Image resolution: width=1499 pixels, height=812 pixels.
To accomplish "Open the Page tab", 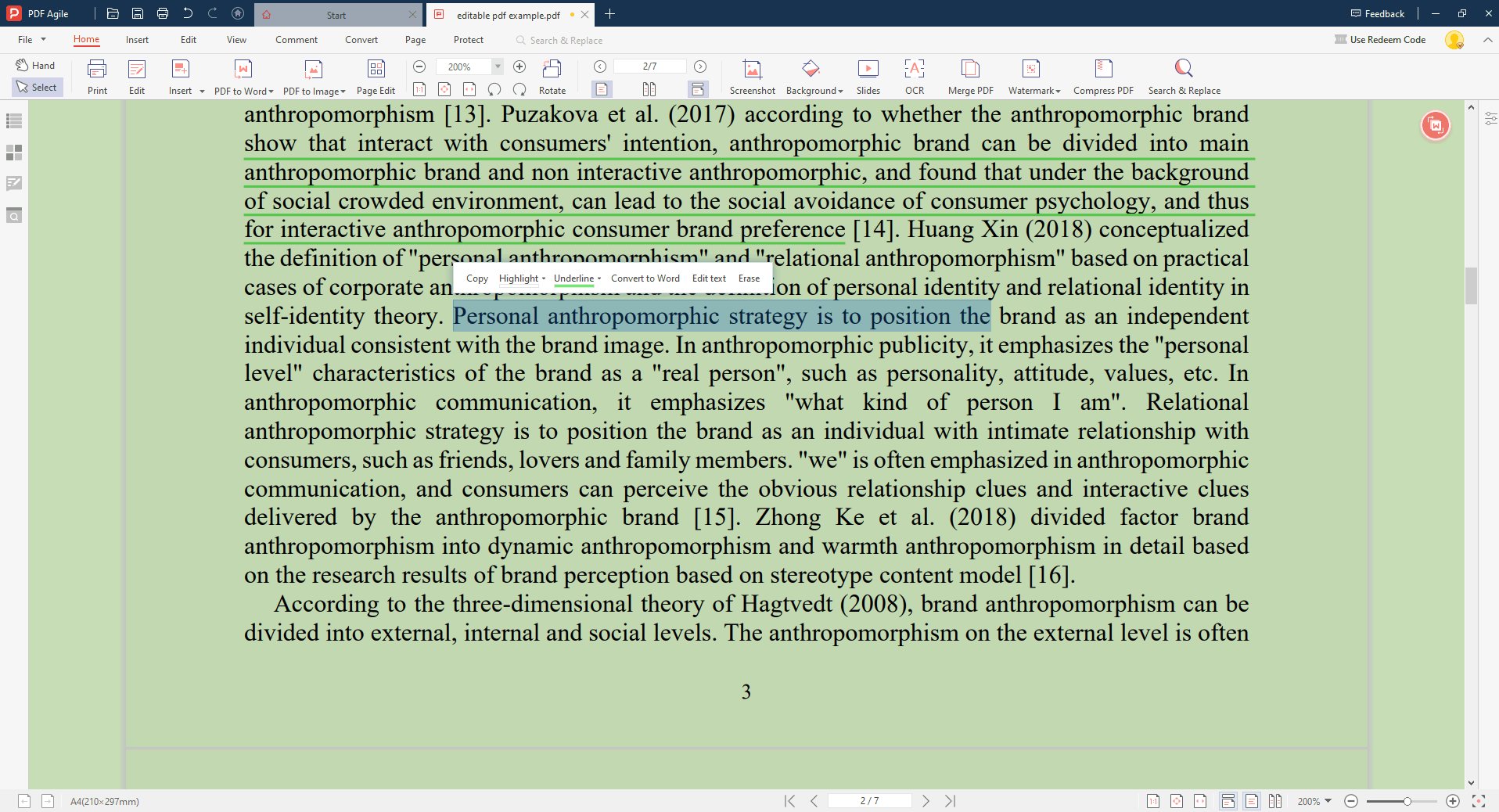I will coord(415,40).
